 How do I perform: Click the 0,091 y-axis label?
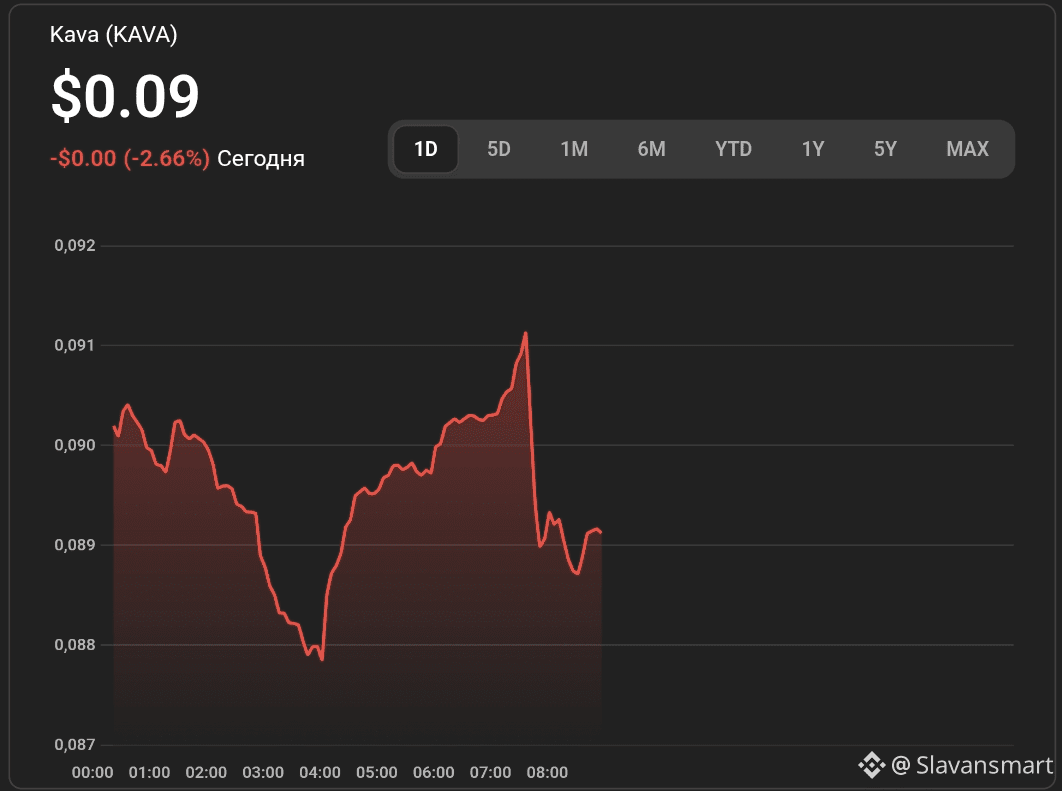[x=75, y=345]
